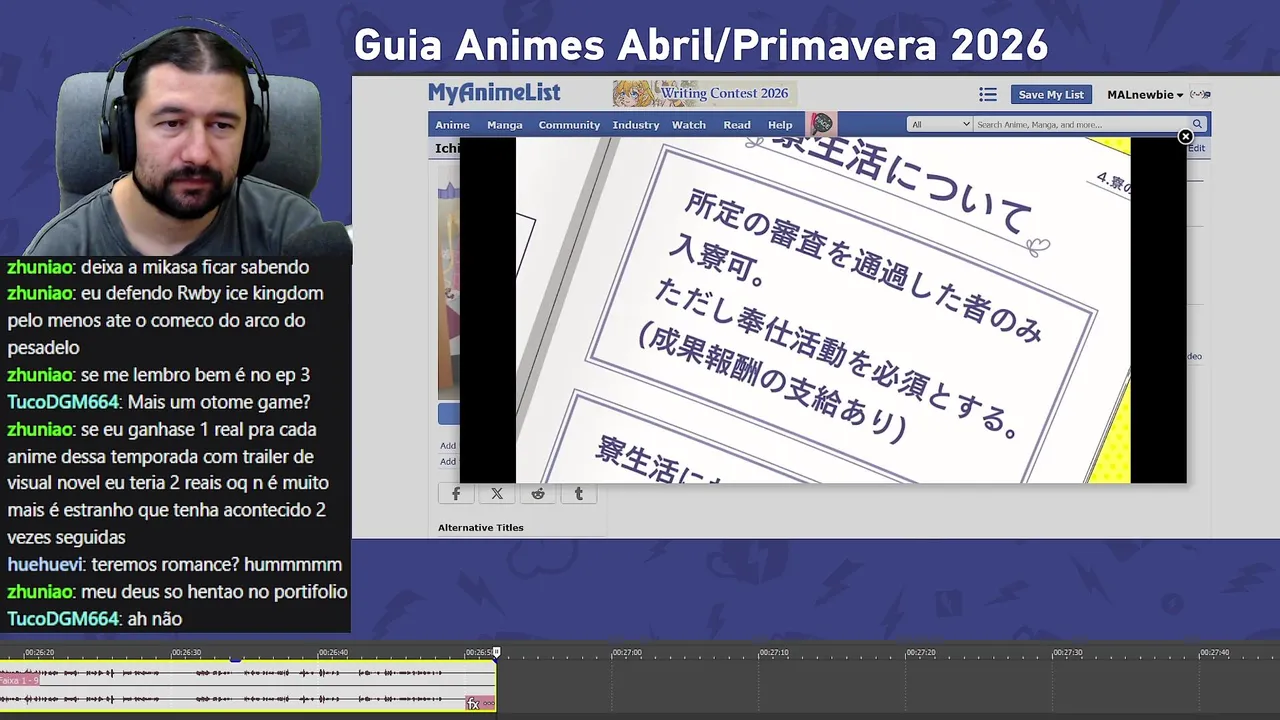Click timeline ruler at 00:26:30
This screenshot has width=1280, height=720.
tap(186, 652)
